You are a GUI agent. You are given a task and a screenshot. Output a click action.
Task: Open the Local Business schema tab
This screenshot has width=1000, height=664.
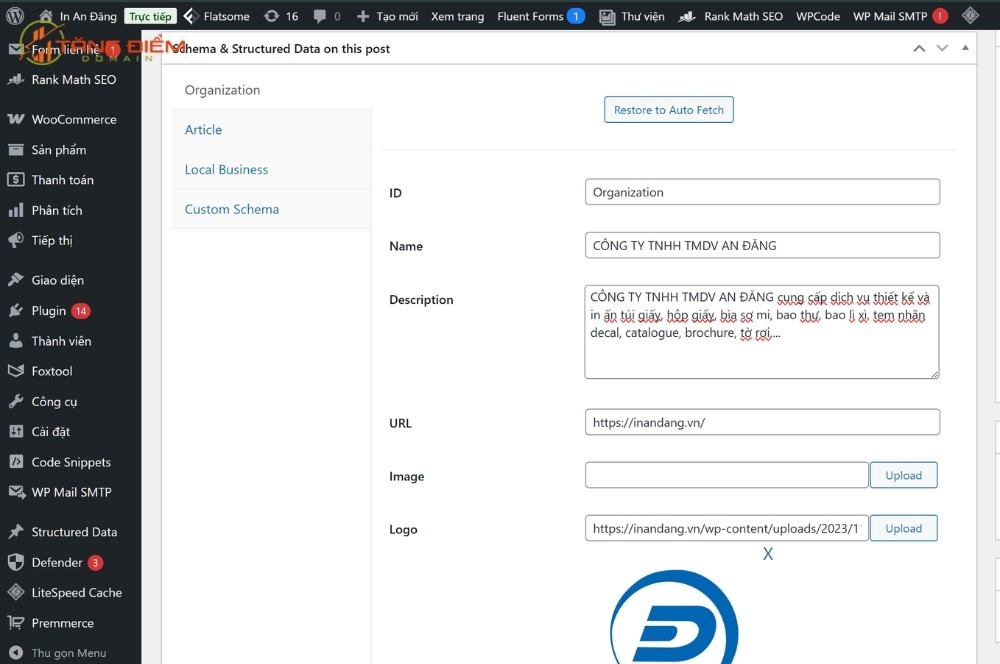tap(272, 170)
